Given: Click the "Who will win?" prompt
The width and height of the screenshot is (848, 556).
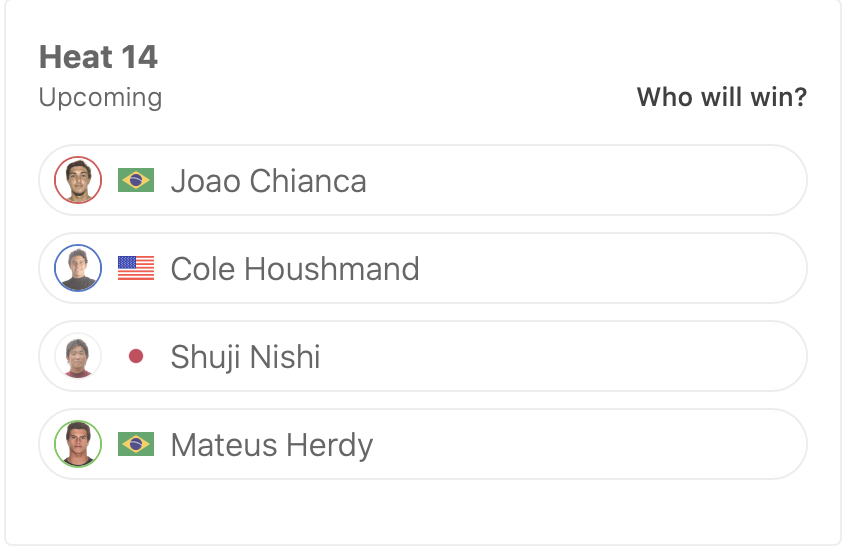Looking at the screenshot, I should tap(721, 98).
